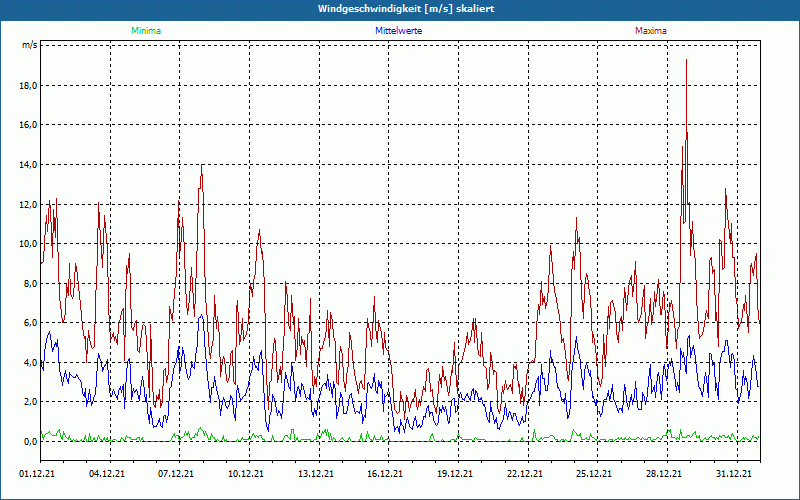Click the 18,0 y-axis label
The image size is (800, 500).
(x=28, y=85)
